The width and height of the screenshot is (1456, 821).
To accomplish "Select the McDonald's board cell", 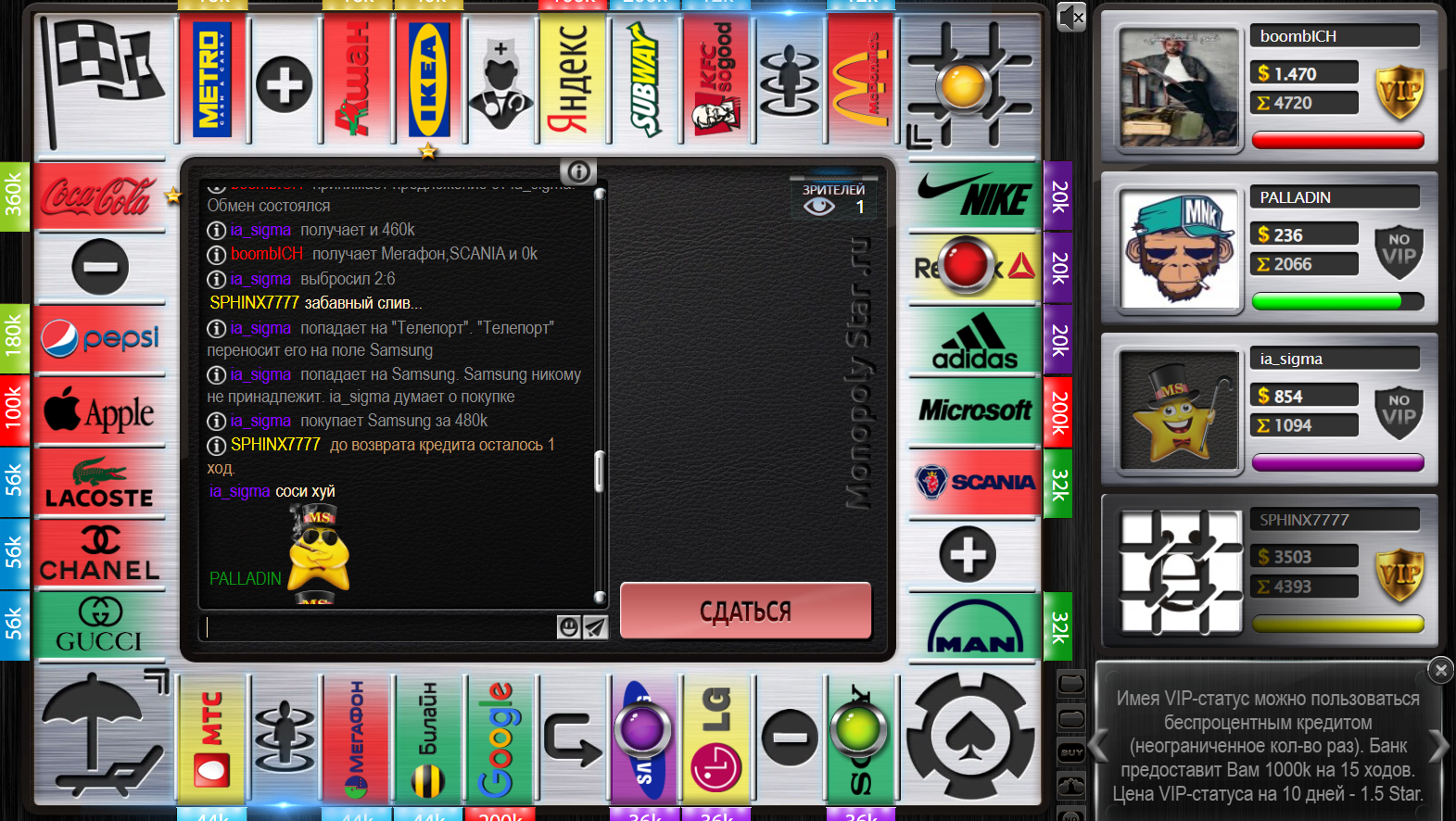I will [x=861, y=78].
